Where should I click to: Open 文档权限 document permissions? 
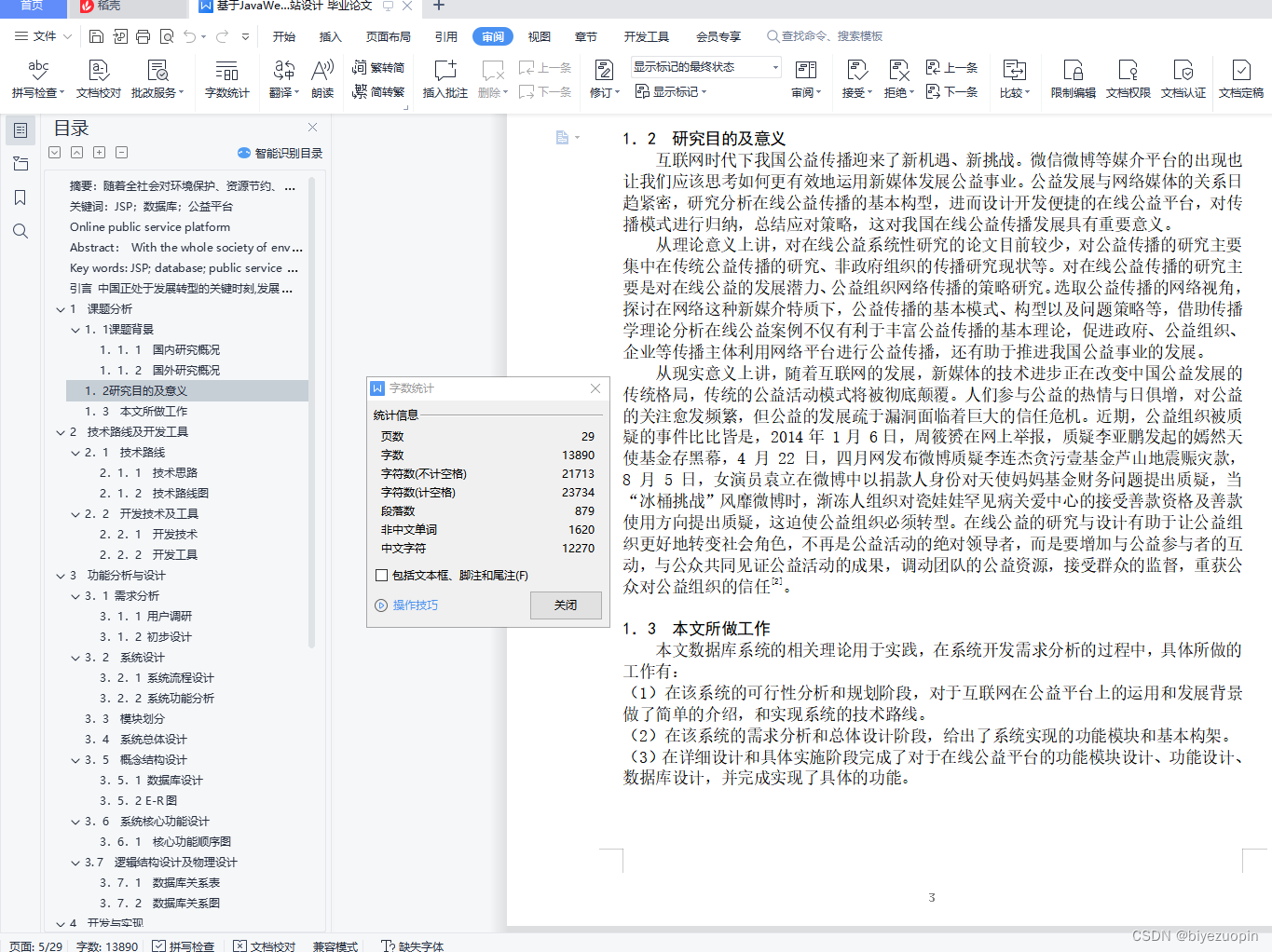(x=1128, y=79)
